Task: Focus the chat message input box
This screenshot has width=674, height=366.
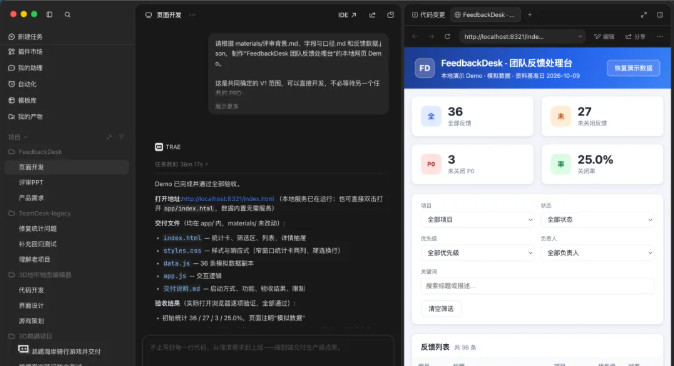Action: 268,351
